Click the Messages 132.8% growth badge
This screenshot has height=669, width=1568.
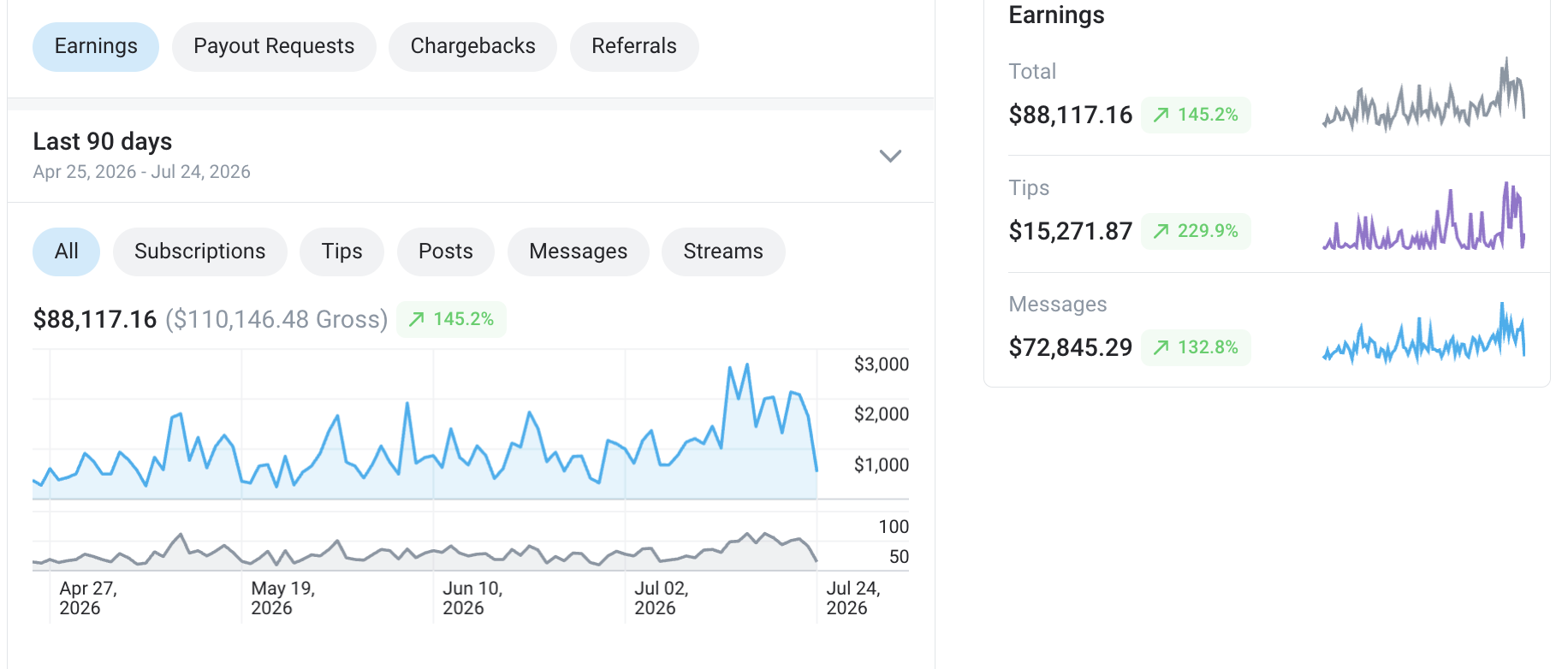pos(1196,347)
